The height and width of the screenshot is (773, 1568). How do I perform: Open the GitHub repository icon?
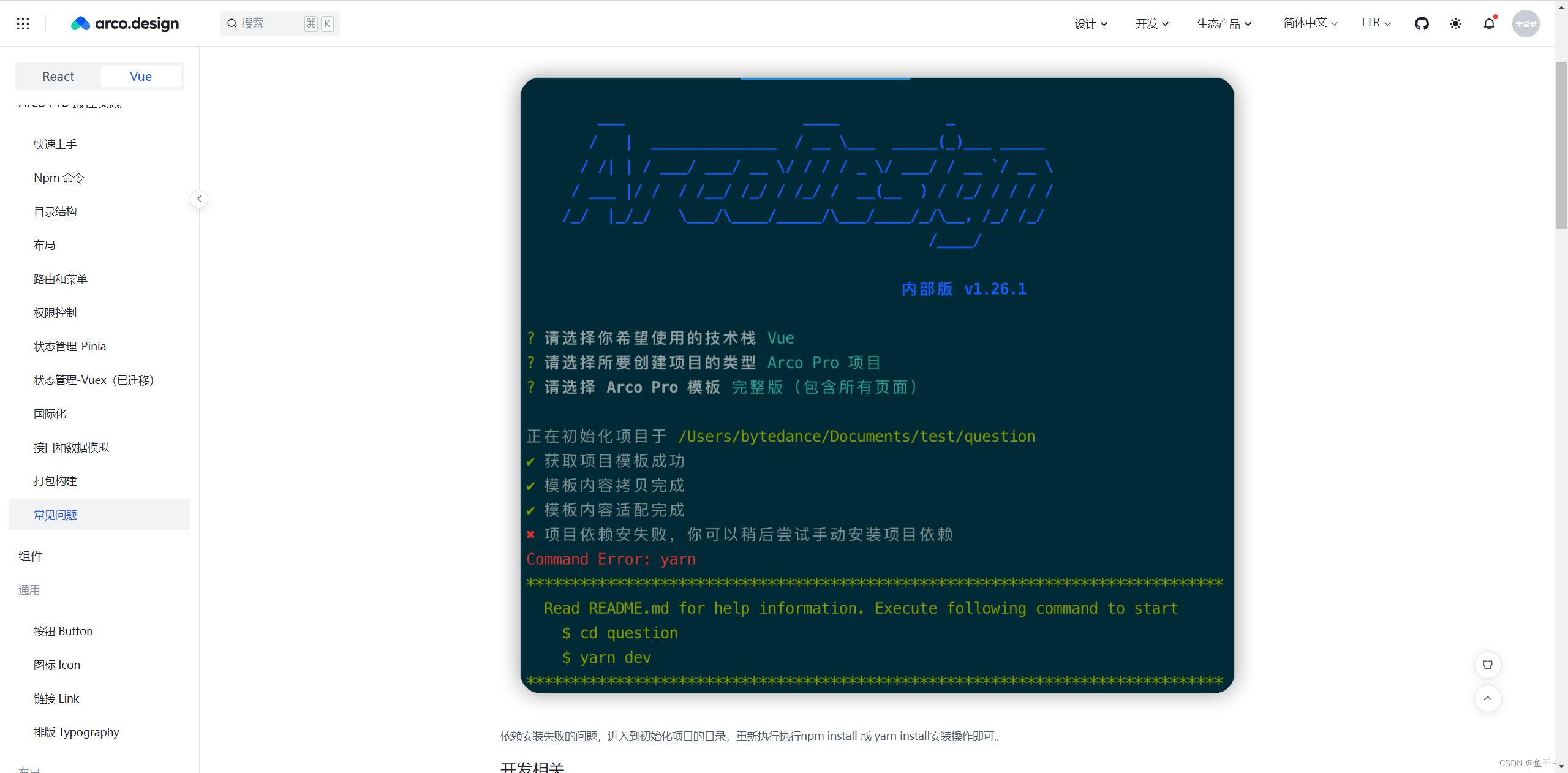point(1422,23)
